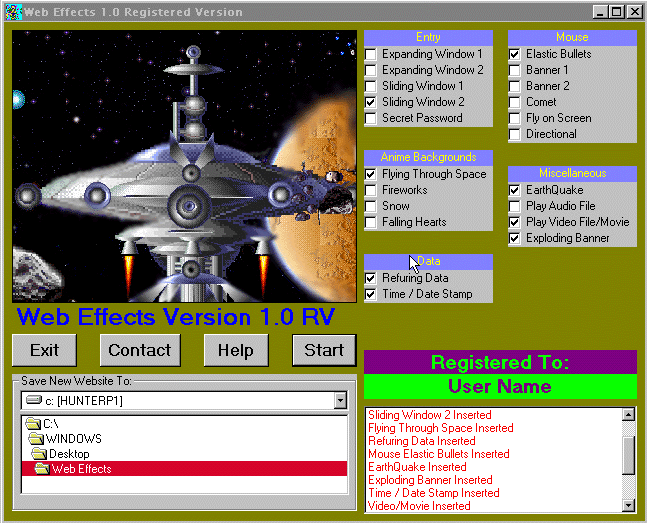647x523 pixels.
Task: Click the Start button
Action: (324, 350)
